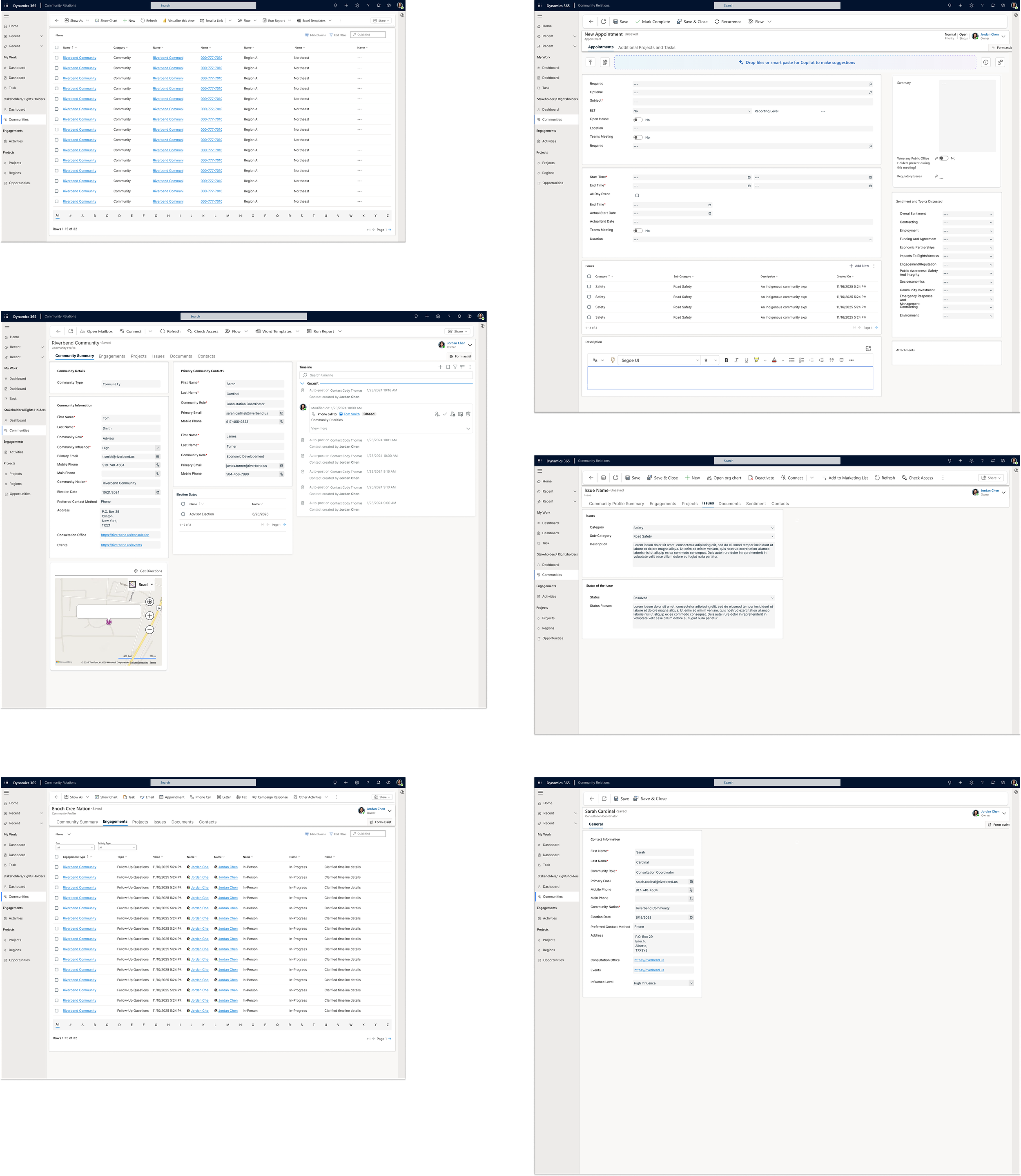1021x1176 pixels.
Task: Zoom out on the Riverbend map
Action: (149, 629)
